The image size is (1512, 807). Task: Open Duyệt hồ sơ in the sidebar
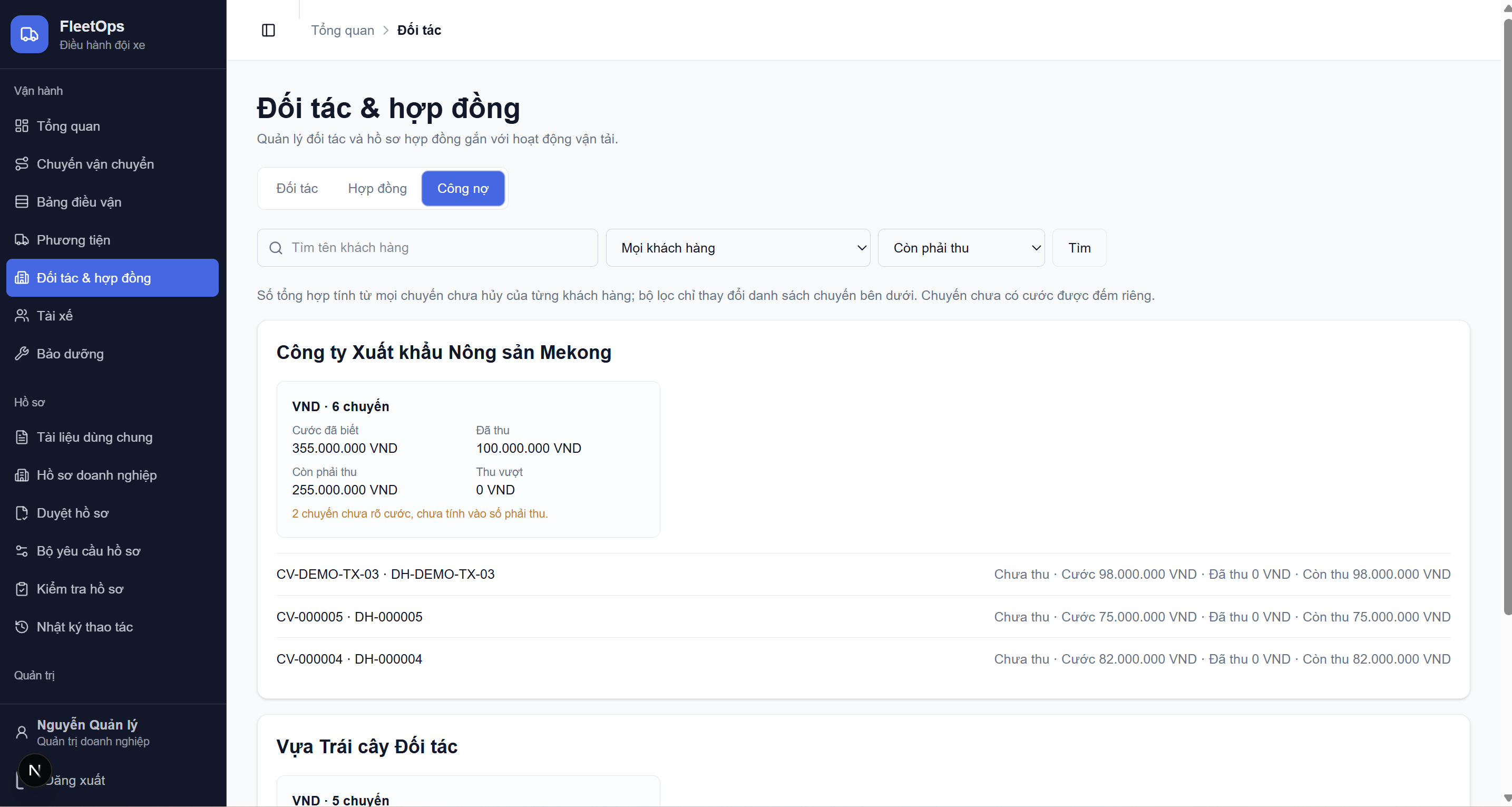pos(112,513)
